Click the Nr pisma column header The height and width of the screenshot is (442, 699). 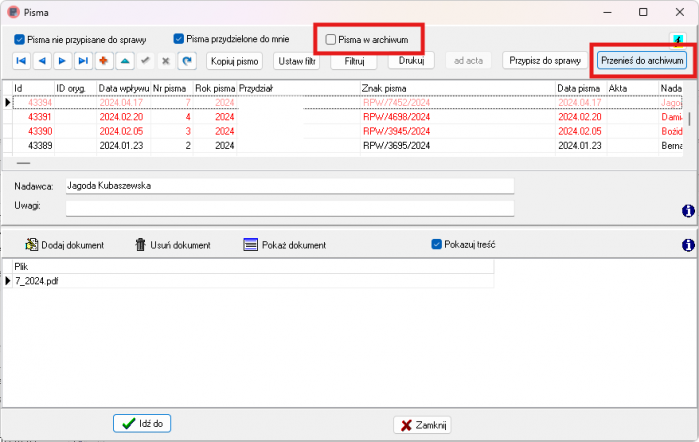click(x=172, y=88)
